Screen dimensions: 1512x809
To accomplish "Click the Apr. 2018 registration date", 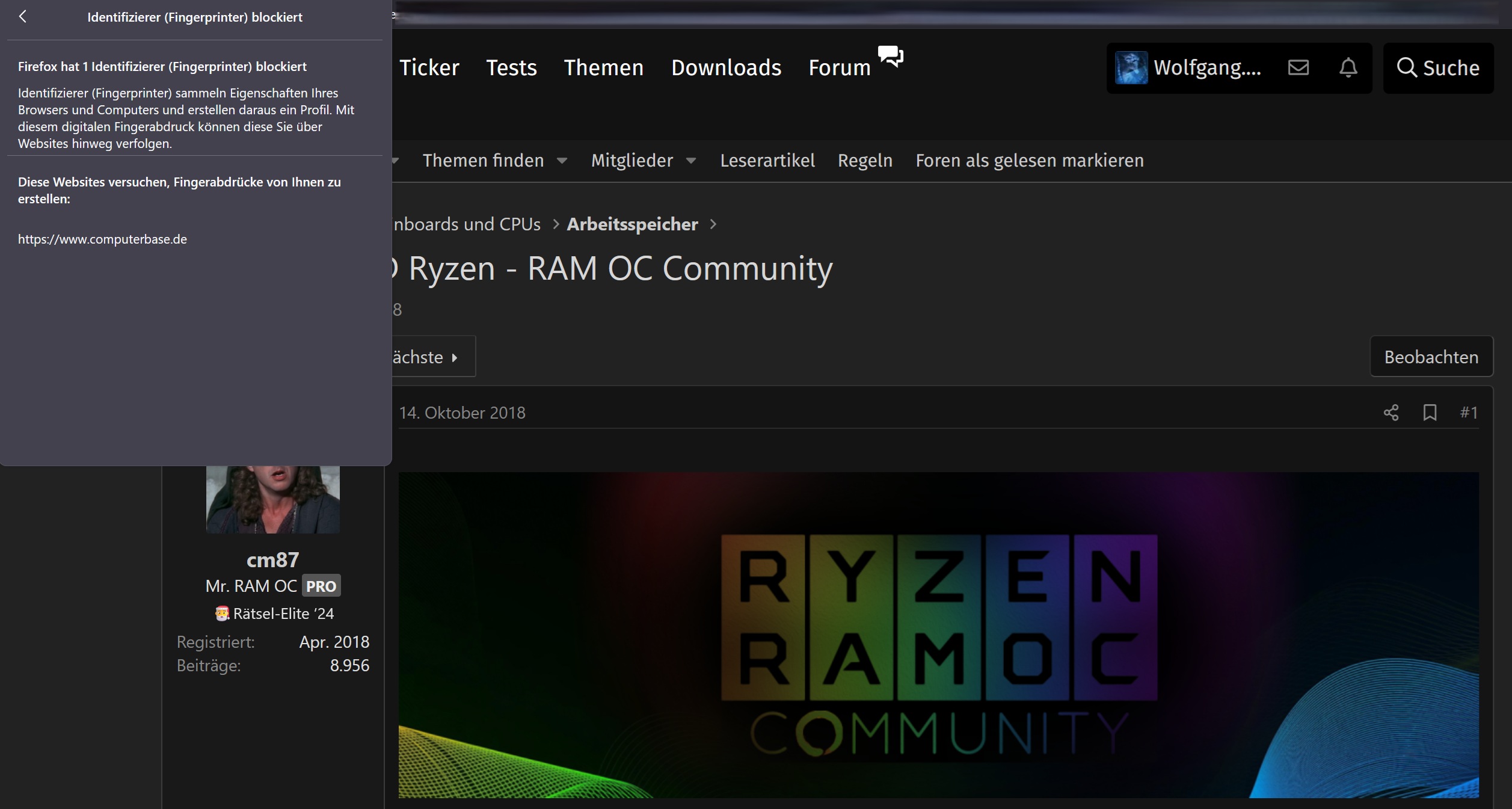I will point(334,642).
